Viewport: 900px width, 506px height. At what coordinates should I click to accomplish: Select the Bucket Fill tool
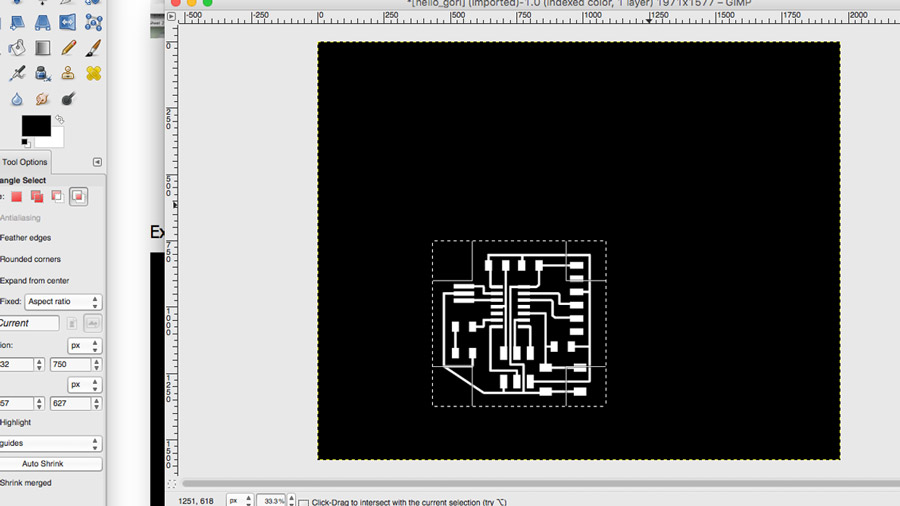tap(17, 48)
